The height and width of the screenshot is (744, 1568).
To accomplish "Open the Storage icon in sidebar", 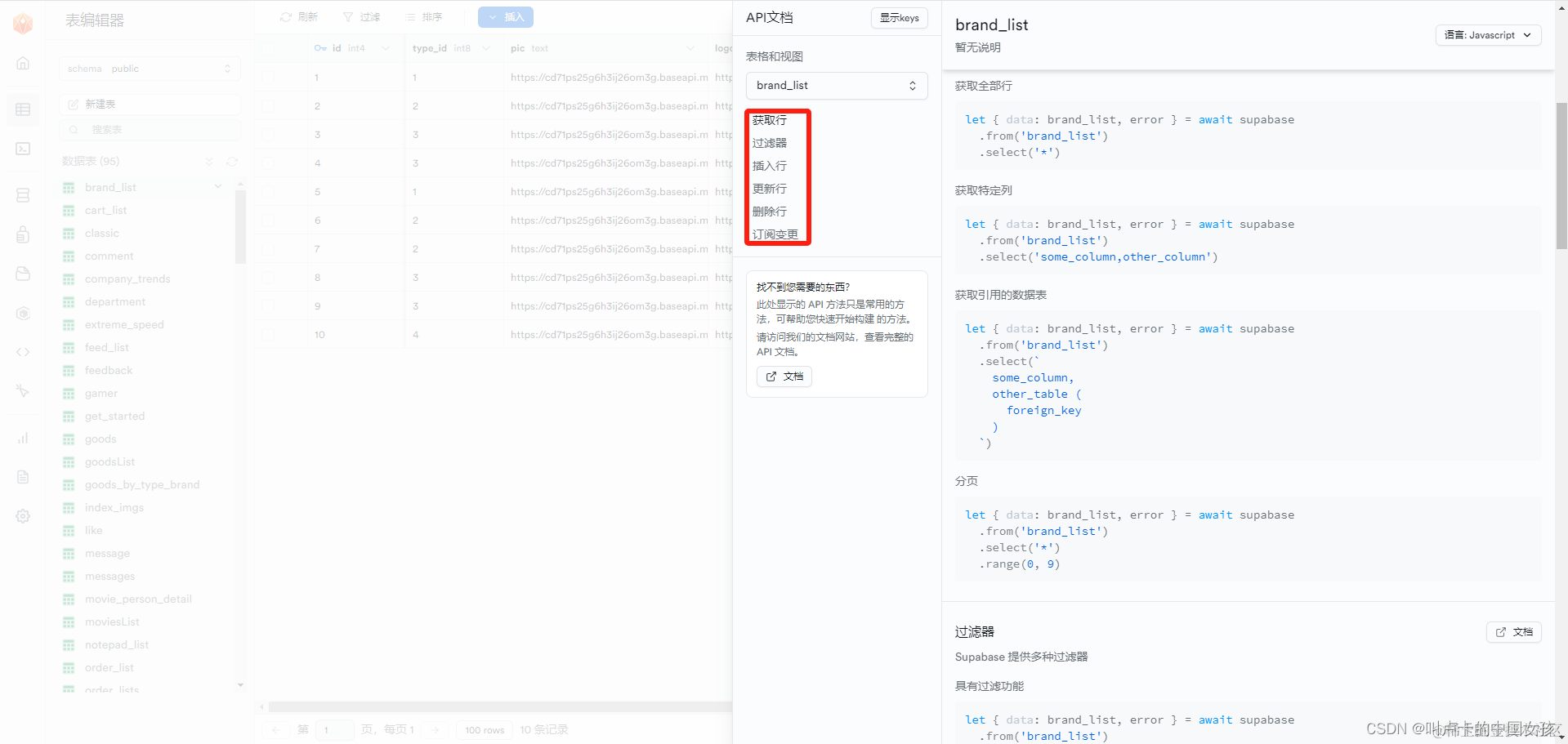I will tap(23, 274).
